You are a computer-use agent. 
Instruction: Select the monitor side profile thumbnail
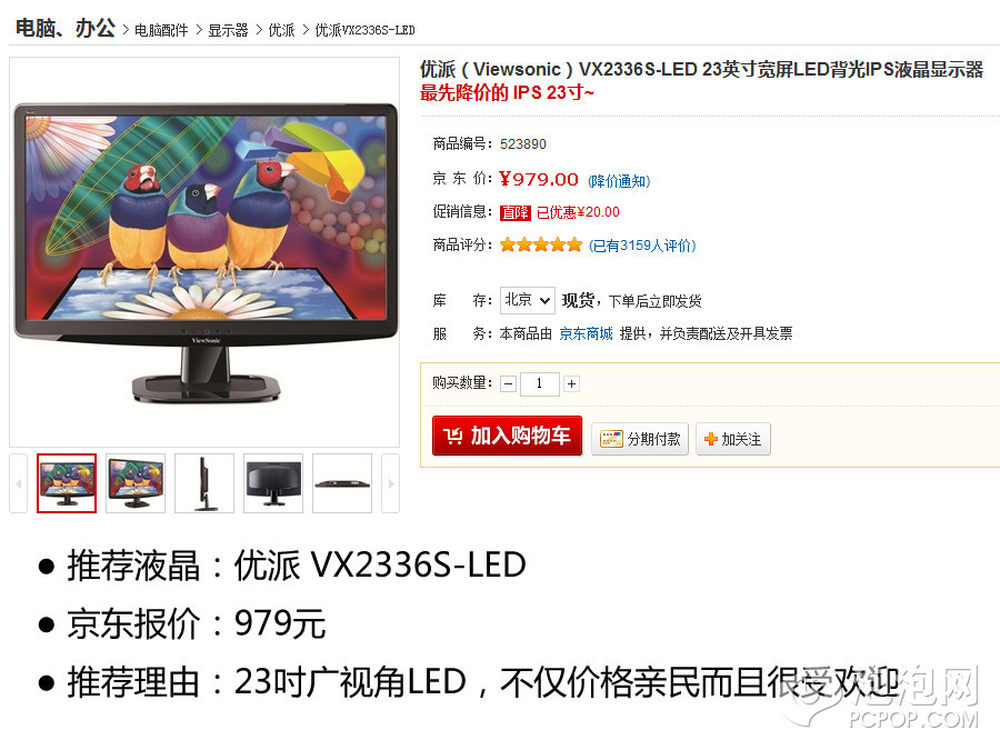[204, 483]
